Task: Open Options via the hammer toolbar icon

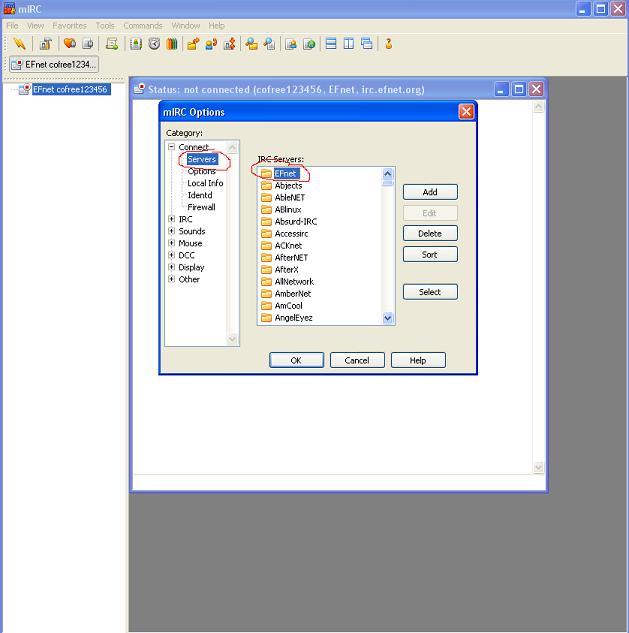Action: pyautogui.click(x=46, y=44)
